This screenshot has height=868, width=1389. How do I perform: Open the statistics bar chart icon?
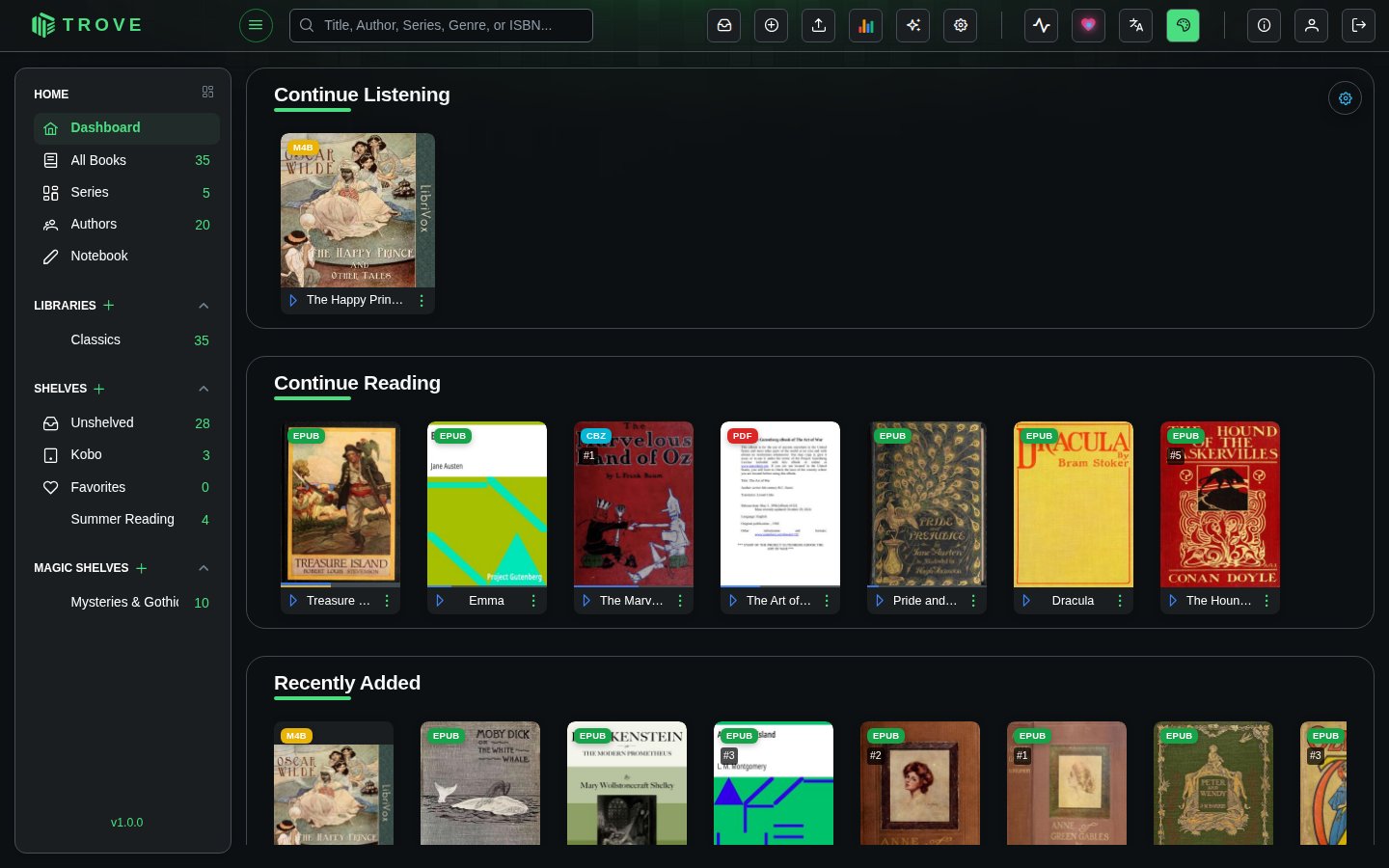(866, 26)
